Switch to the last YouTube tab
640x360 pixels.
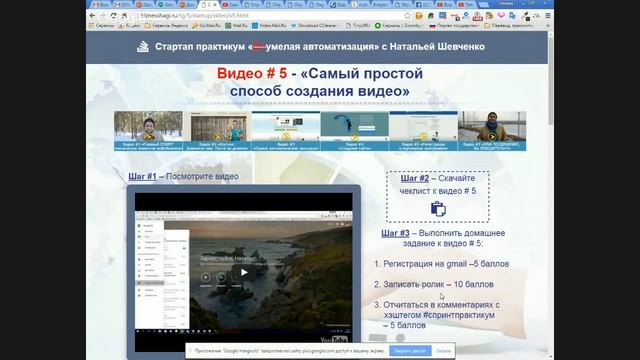pos(466,4)
